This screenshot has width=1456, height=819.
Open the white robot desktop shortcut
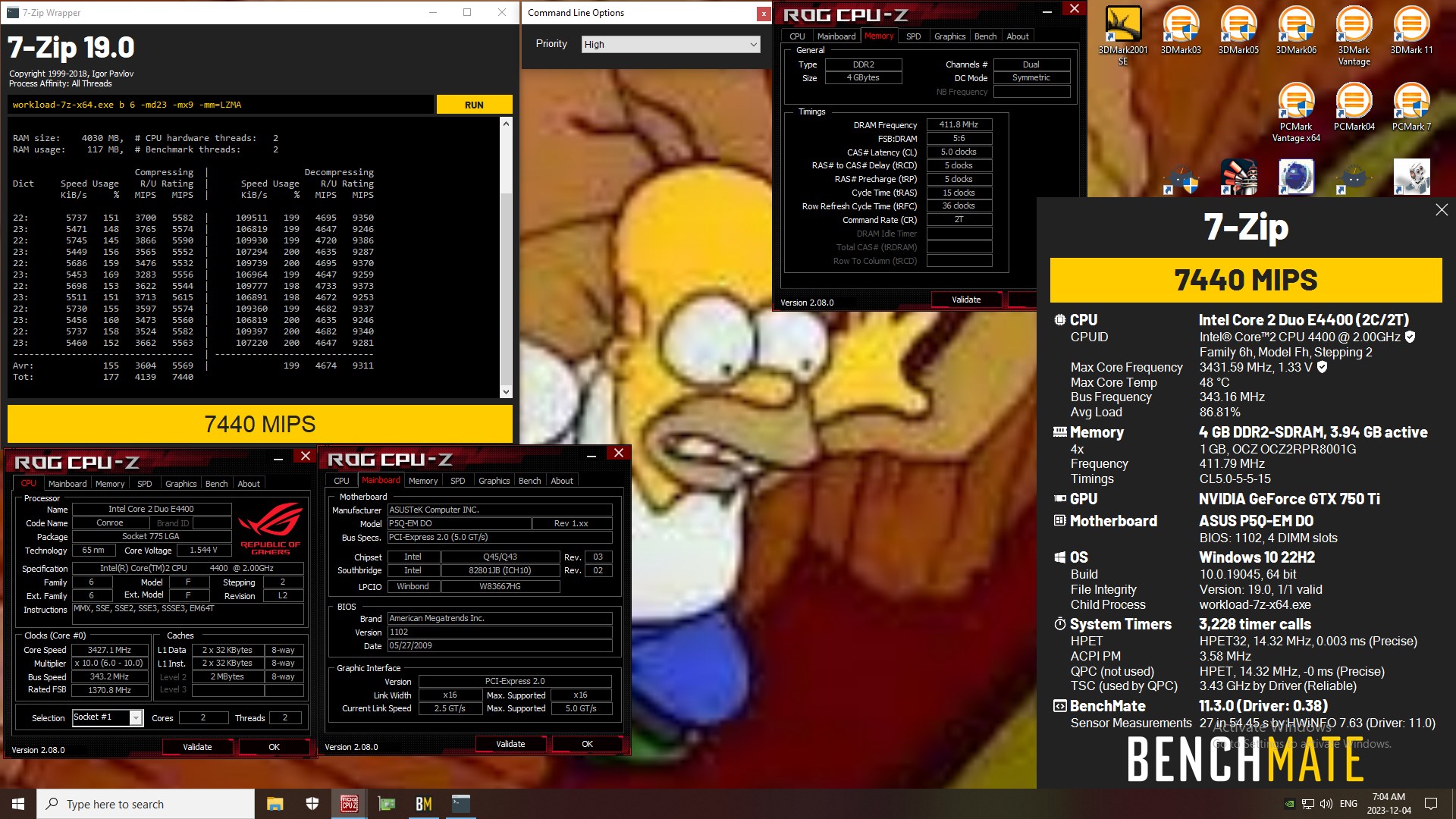(1411, 177)
